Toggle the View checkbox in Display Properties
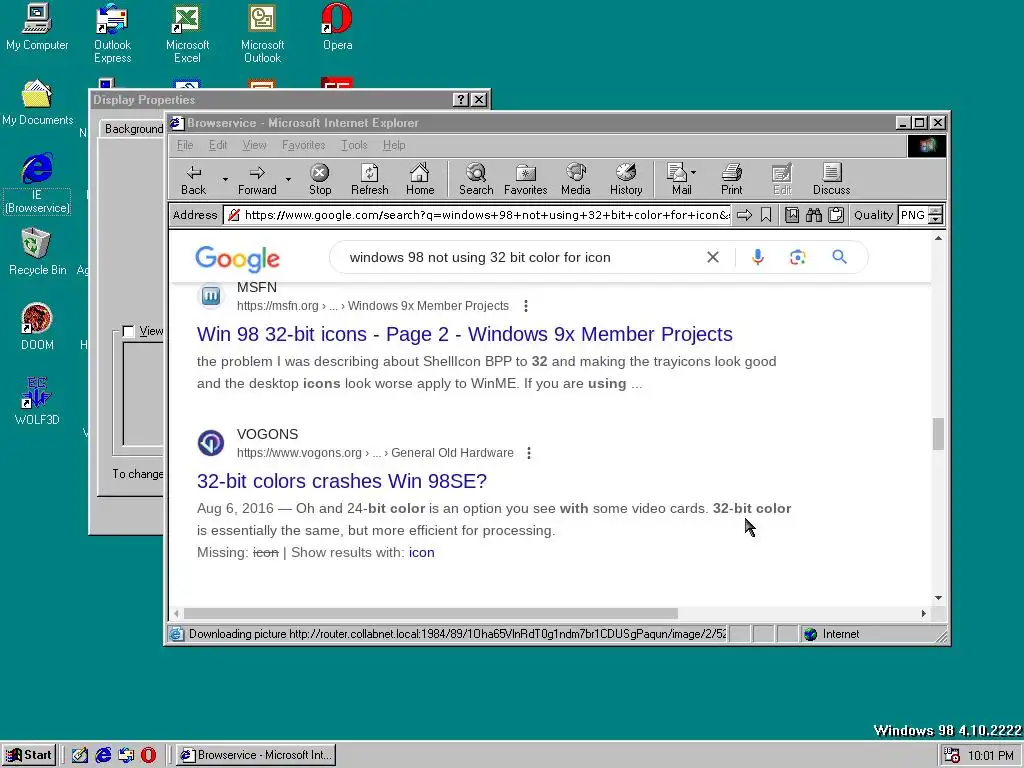1024x768 pixels. click(x=128, y=331)
